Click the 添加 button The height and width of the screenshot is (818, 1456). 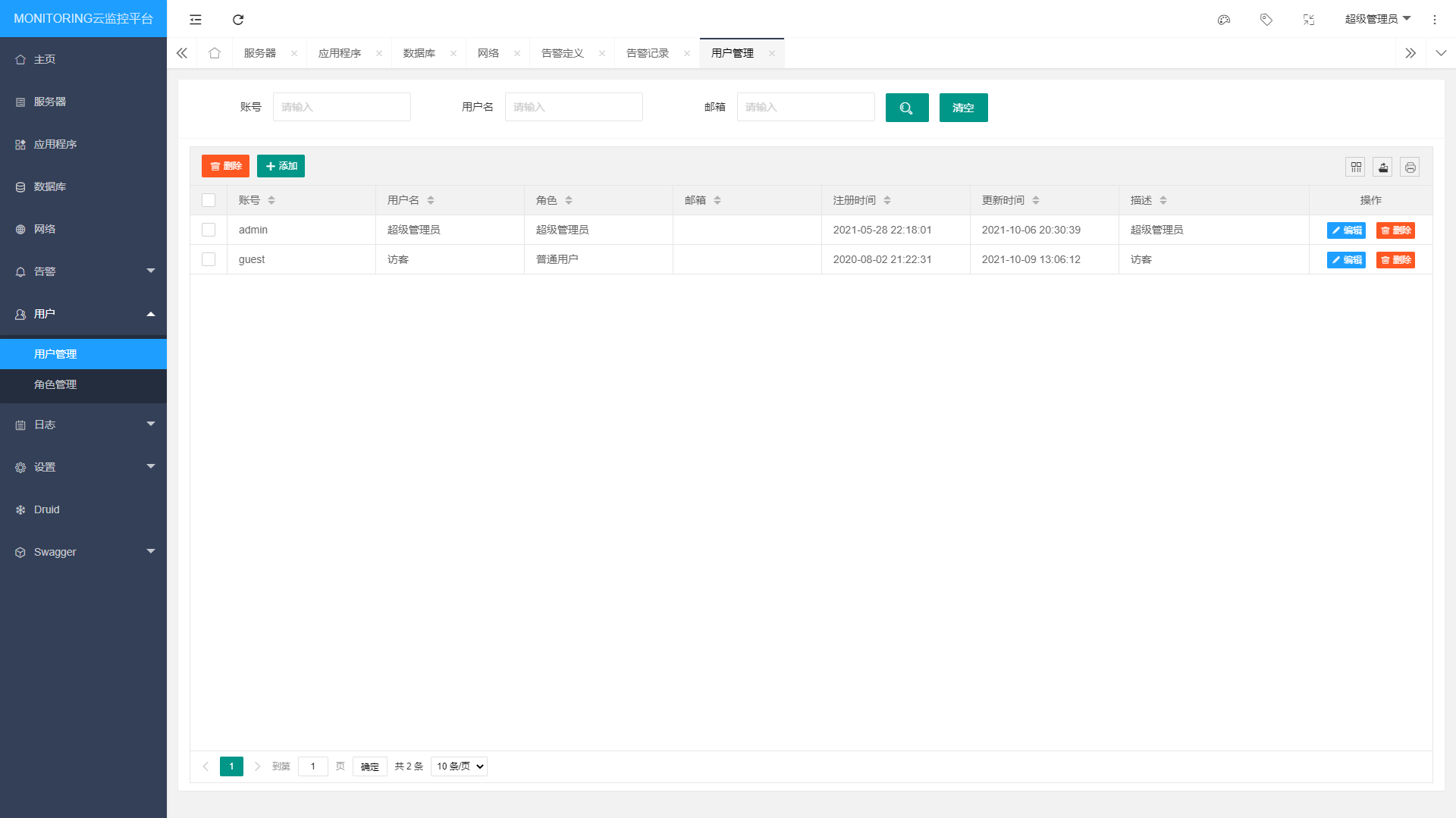click(281, 165)
